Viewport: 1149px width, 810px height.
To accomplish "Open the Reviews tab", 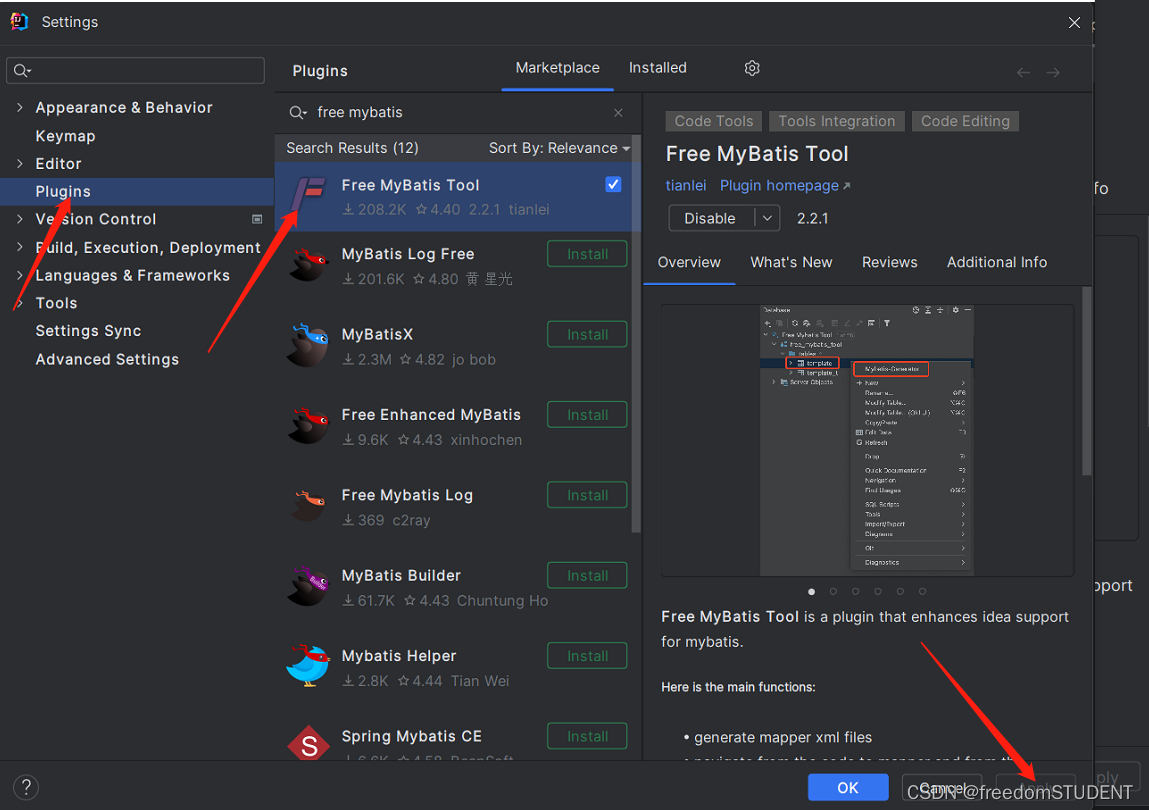I will [x=889, y=262].
